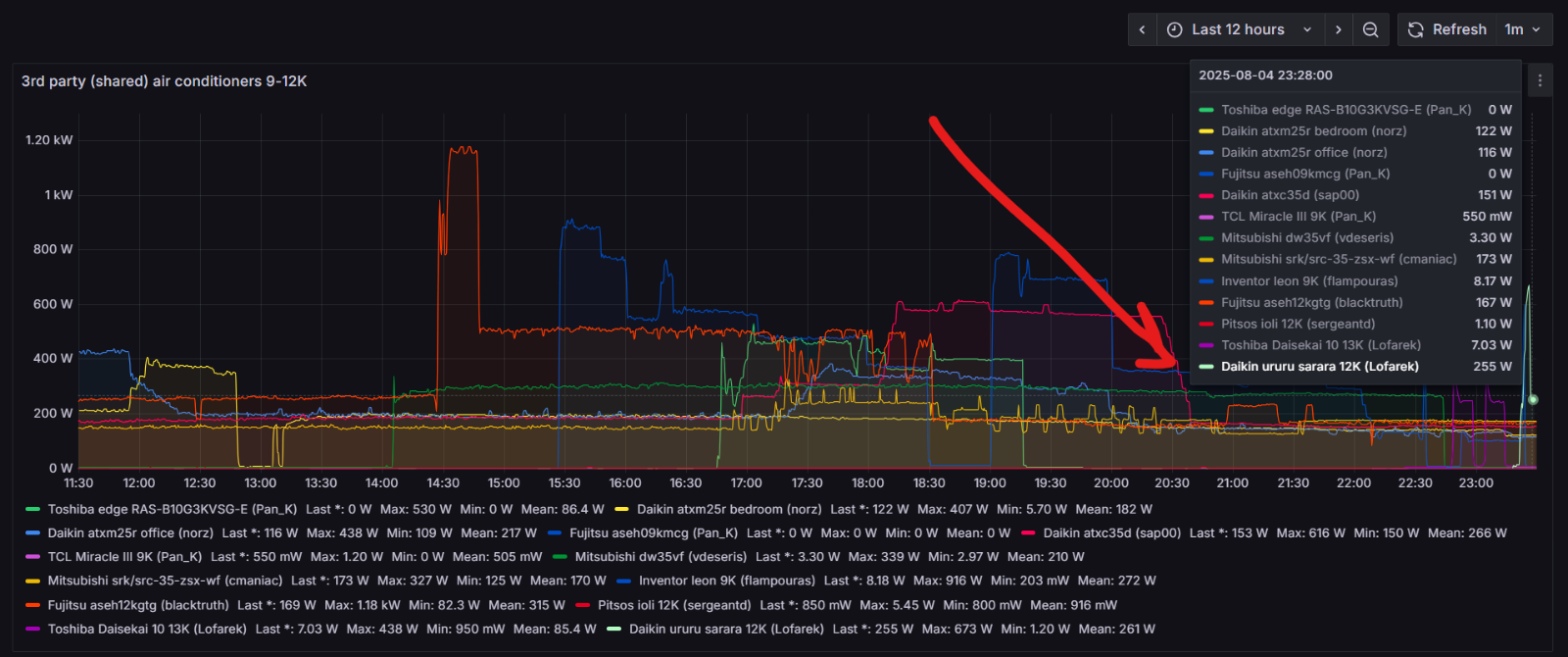The height and width of the screenshot is (657, 1568).
Task: Open the red swatch for Pitsos ioli 12K legend entry
Action: 582,605
